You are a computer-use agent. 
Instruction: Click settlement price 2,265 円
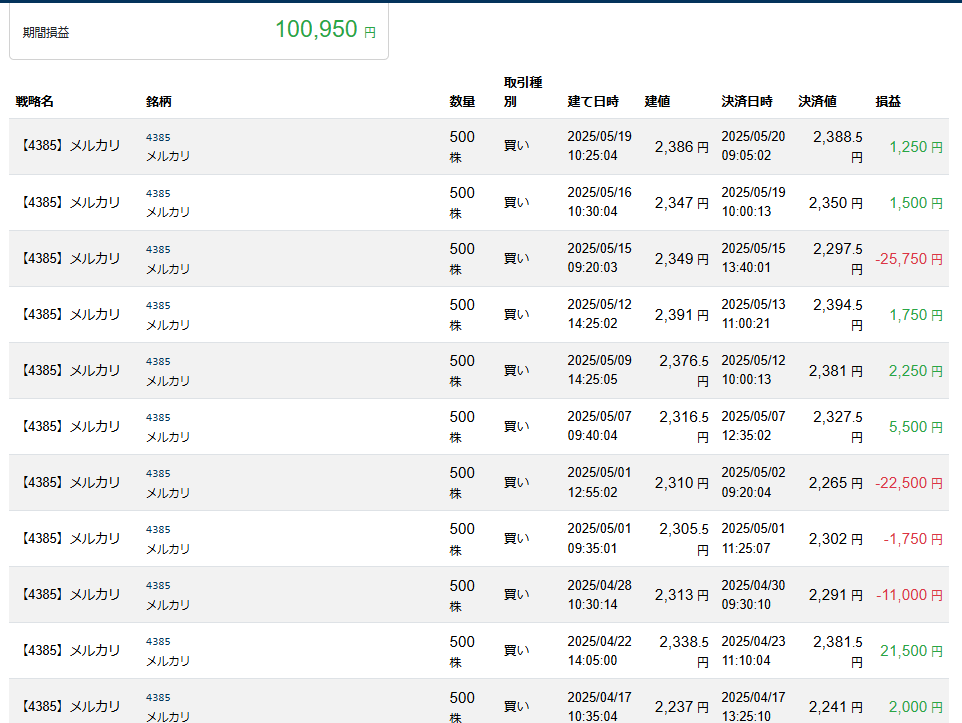click(836, 482)
